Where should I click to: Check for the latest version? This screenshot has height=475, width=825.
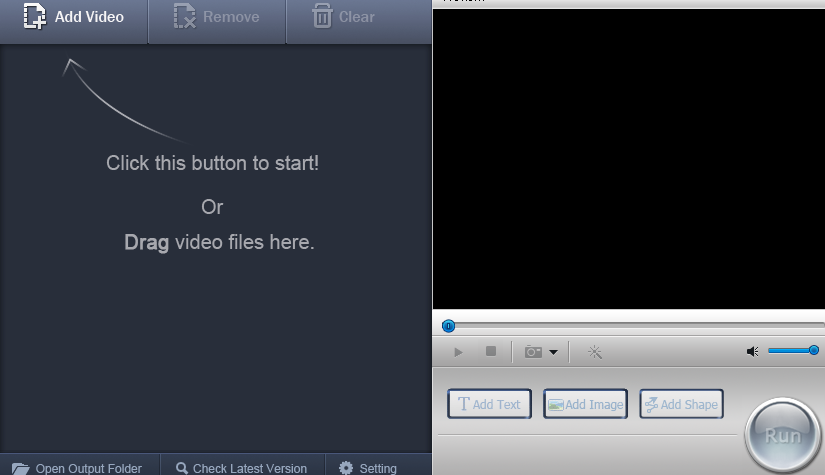242,468
